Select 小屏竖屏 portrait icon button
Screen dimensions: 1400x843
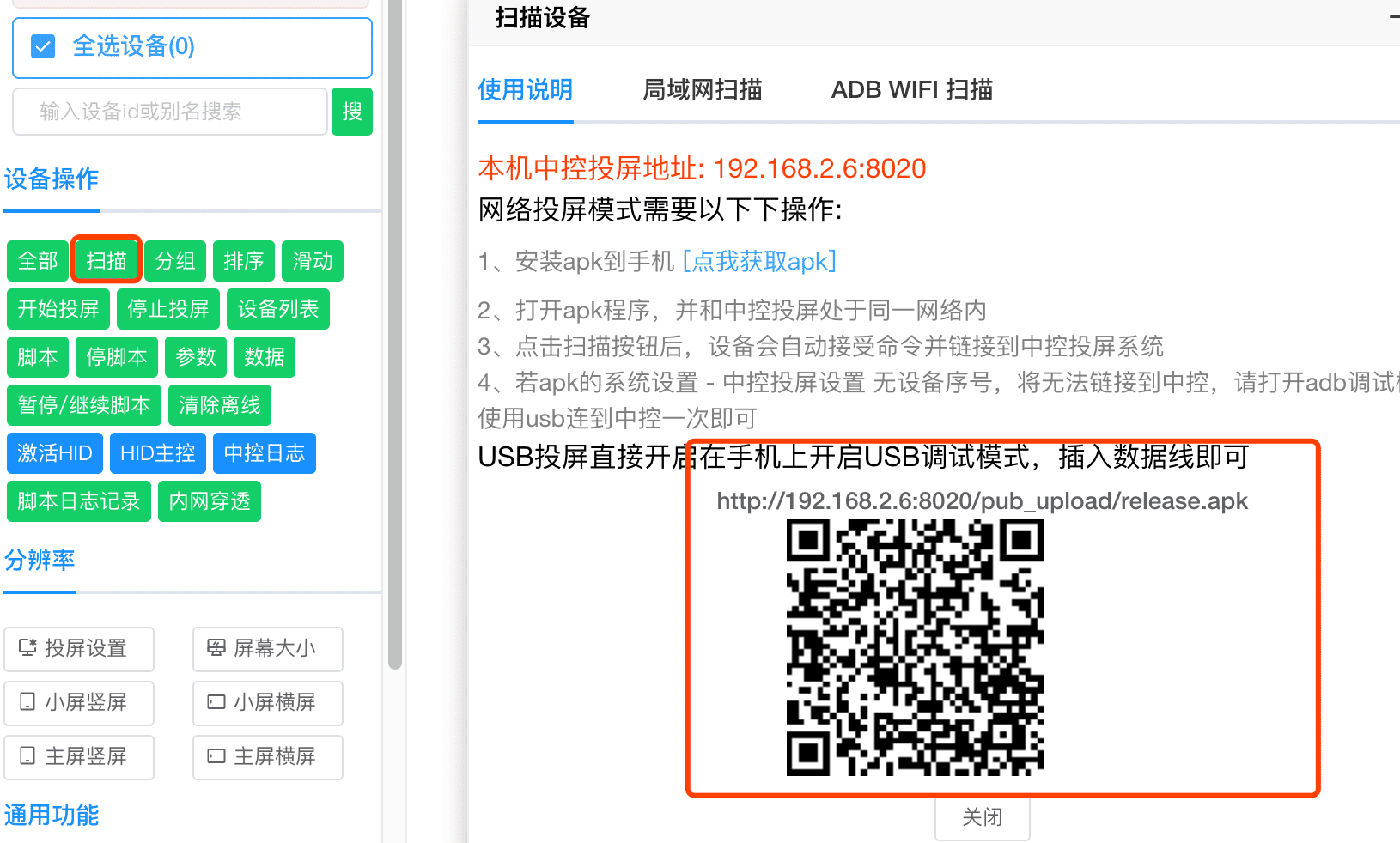pyautogui.click(x=79, y=703)
